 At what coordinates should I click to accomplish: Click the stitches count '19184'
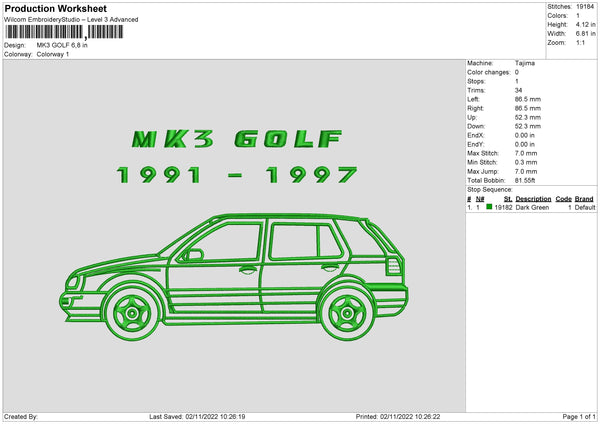[x=585, y=7]
